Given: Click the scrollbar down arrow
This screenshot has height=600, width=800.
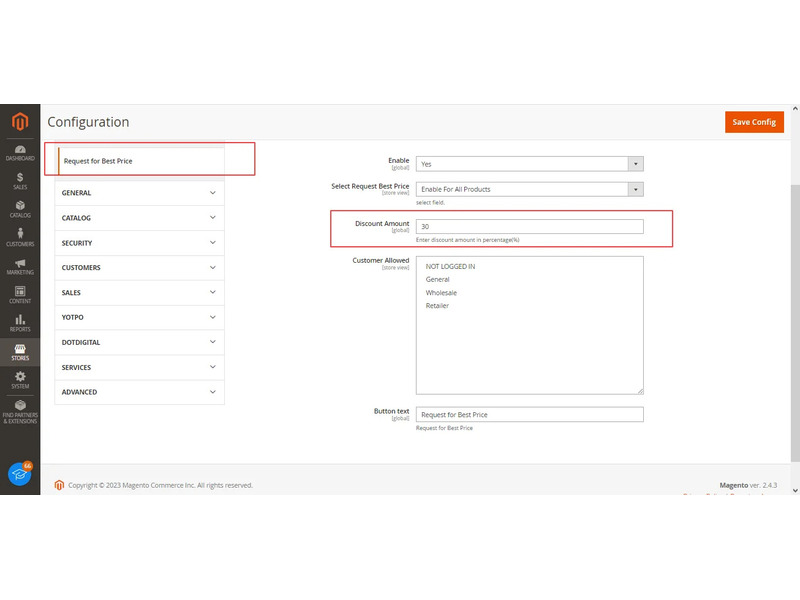Looking at the screenshot, I should (x=795, y=490).
